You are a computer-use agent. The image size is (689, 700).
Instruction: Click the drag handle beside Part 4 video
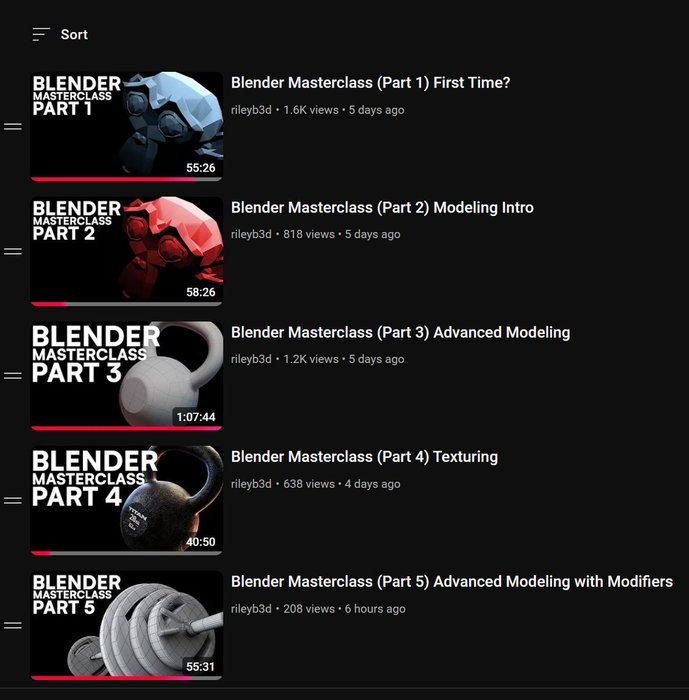13,500
